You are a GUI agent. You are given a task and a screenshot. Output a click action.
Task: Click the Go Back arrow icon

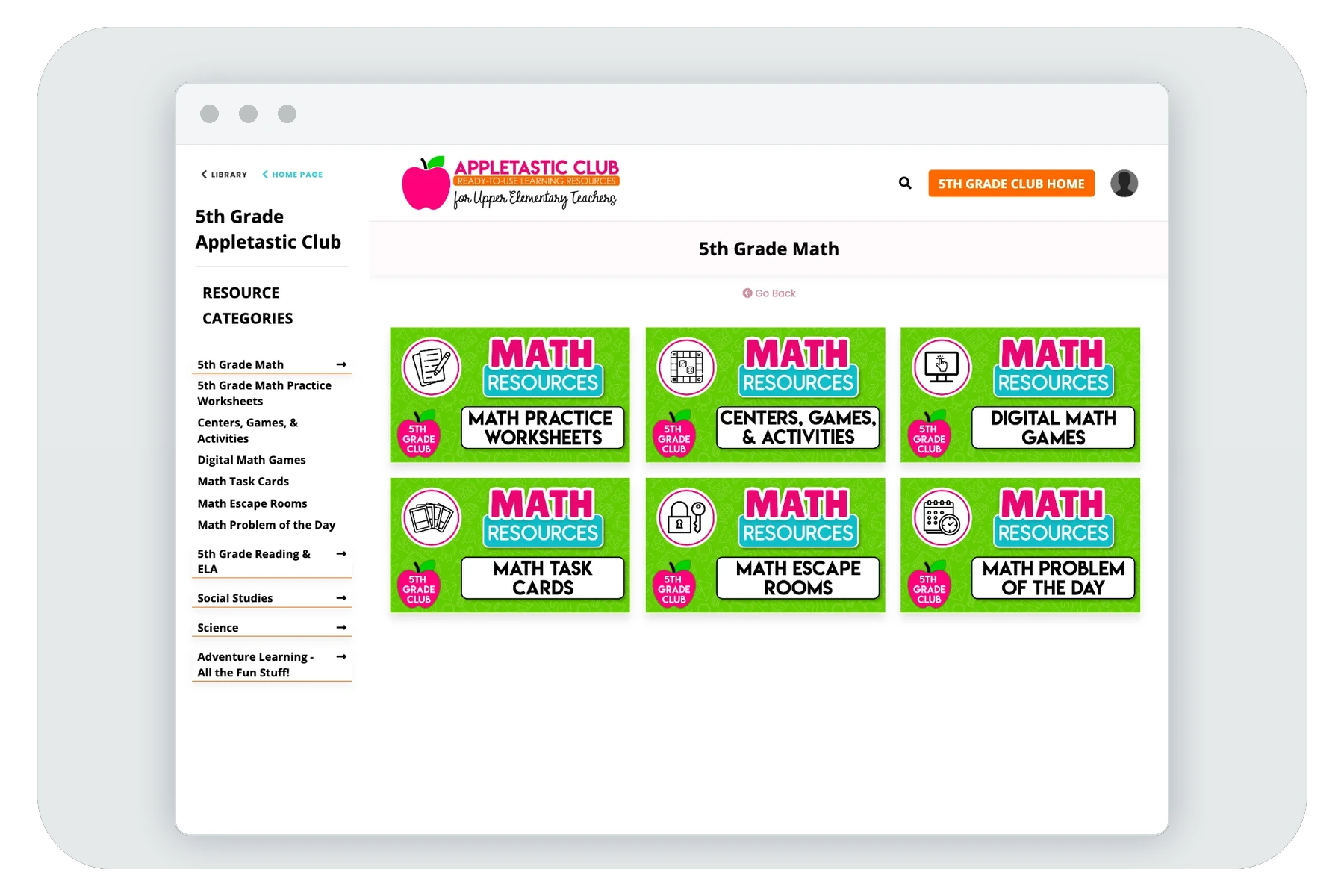(747, 293)
